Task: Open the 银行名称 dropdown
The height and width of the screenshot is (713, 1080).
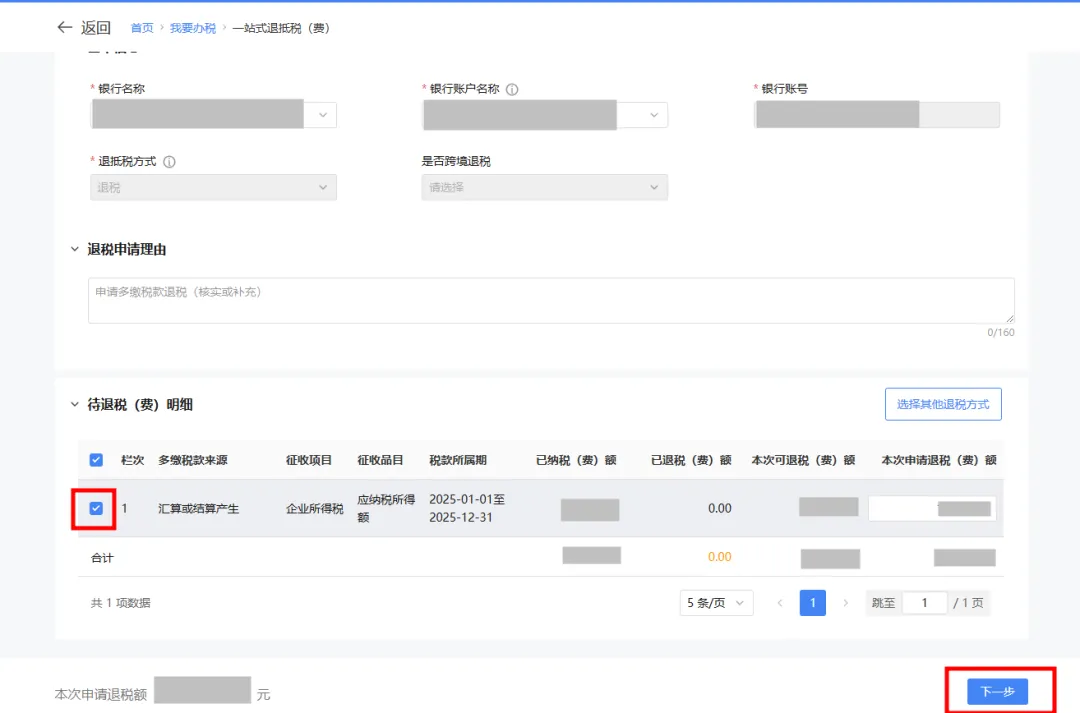Action: [214, 114]
